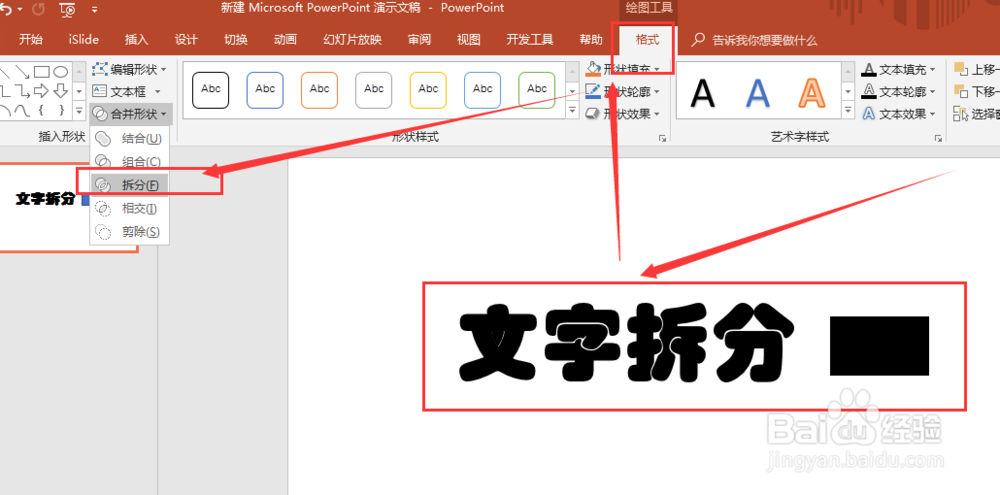Apply the blue fill WordArt style A
The width and height of the screenshot is (1000, 495).
coord(758,92)
